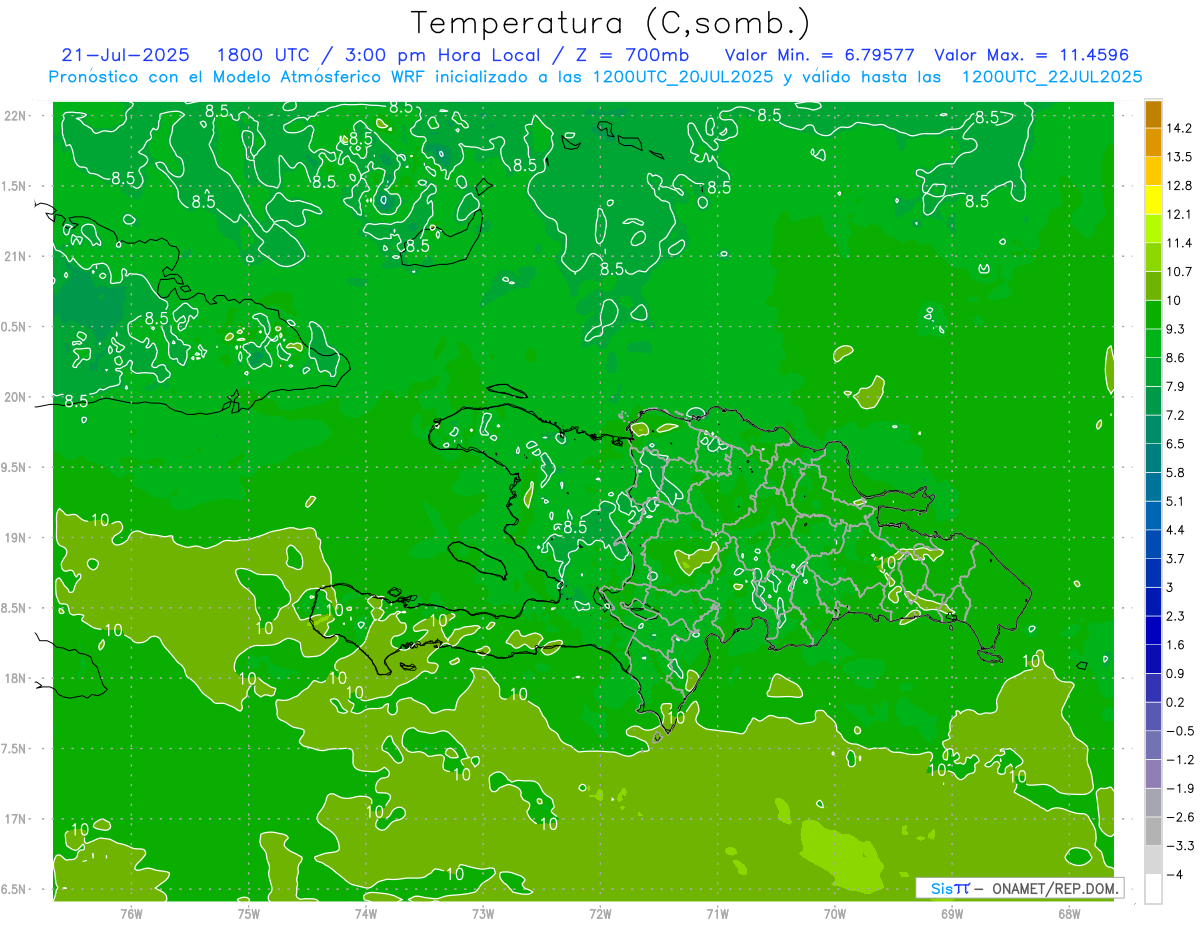1200x927 pixels.
Task: Click the "71W" longitude axis label
Action: [717, 912]
